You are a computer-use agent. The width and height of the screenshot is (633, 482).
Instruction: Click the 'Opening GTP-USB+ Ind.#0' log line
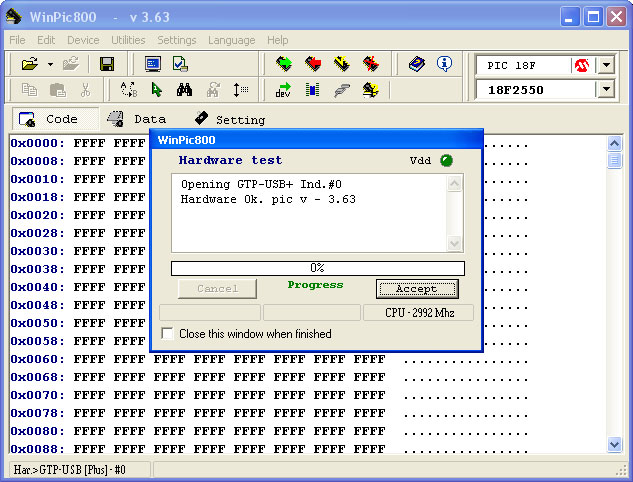point(261,184)
